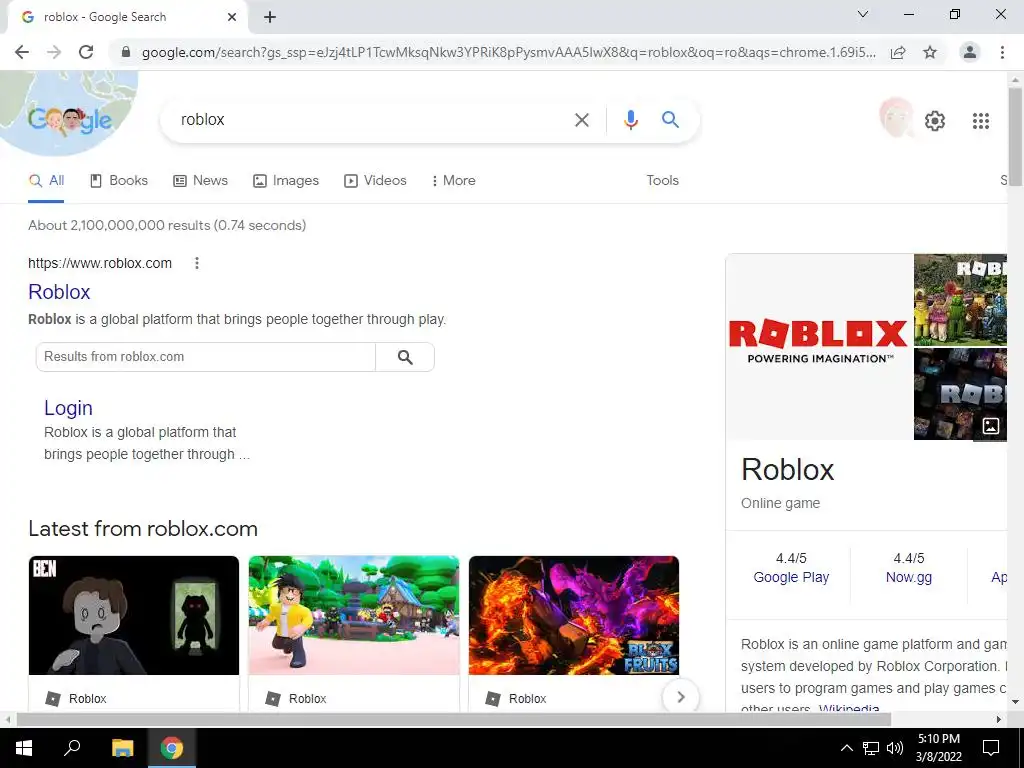Search within roblox.com using magnifier button
The width and height of the screenshot is (1024, 768).
click(405, 357)
